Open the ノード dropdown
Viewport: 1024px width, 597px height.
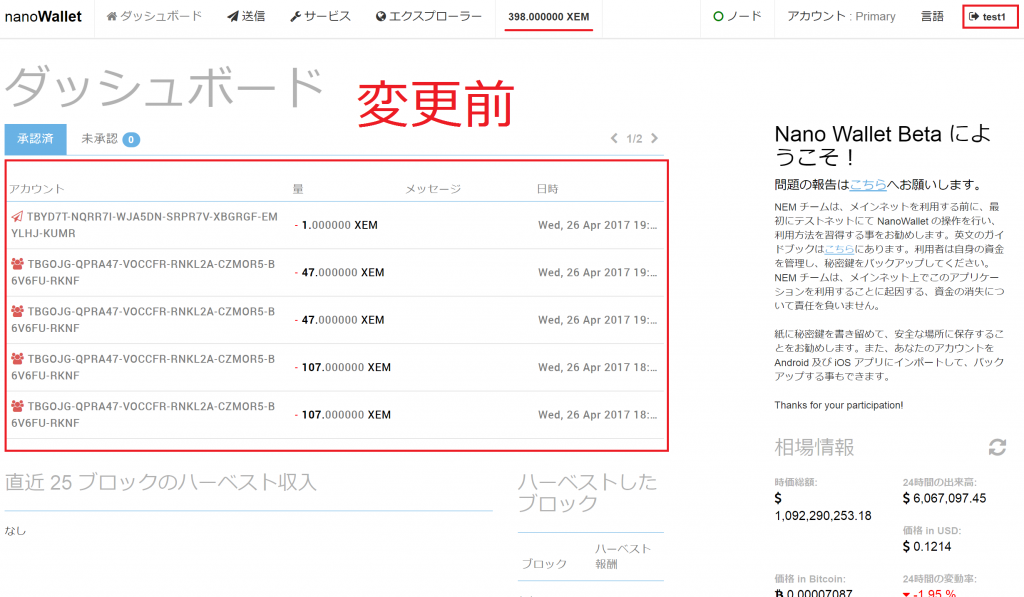coord(737,16)
